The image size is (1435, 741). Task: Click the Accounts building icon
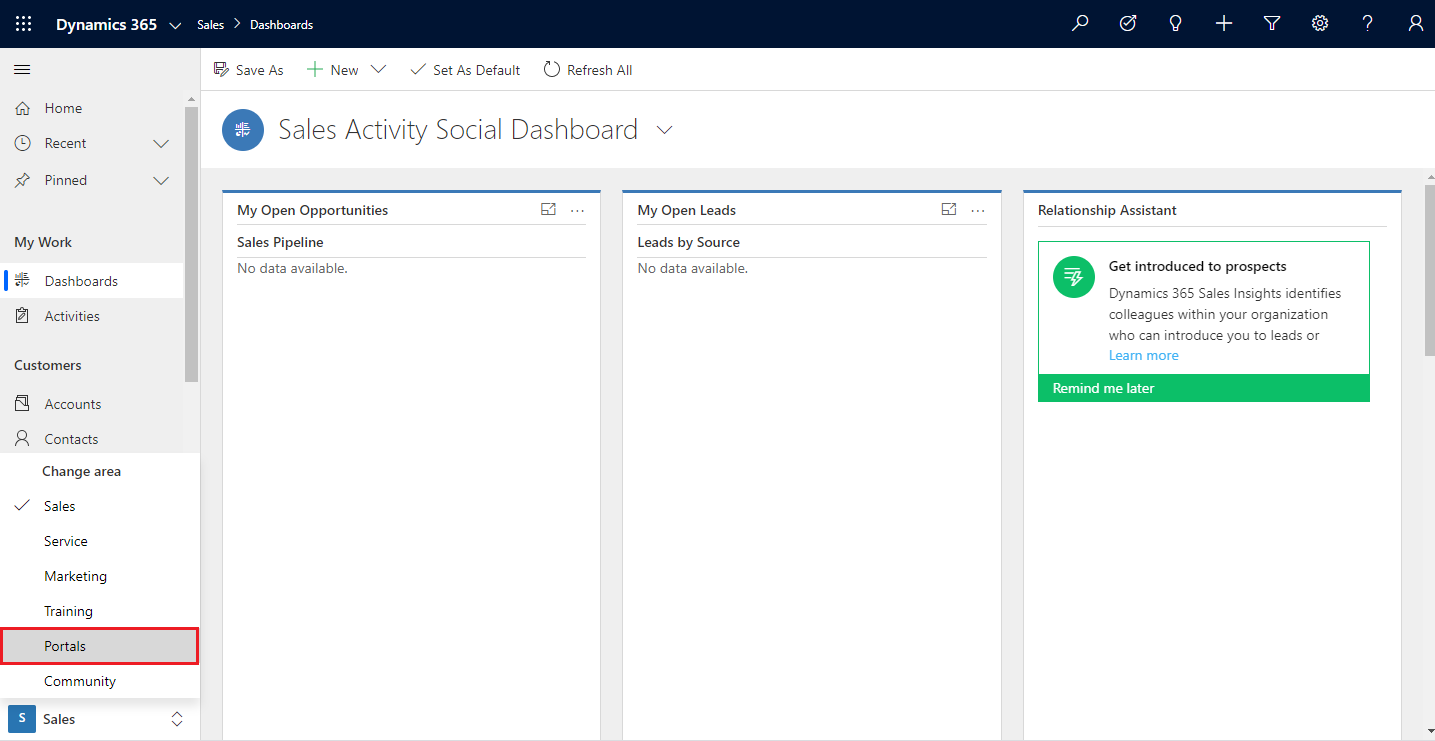coord(23,404)
